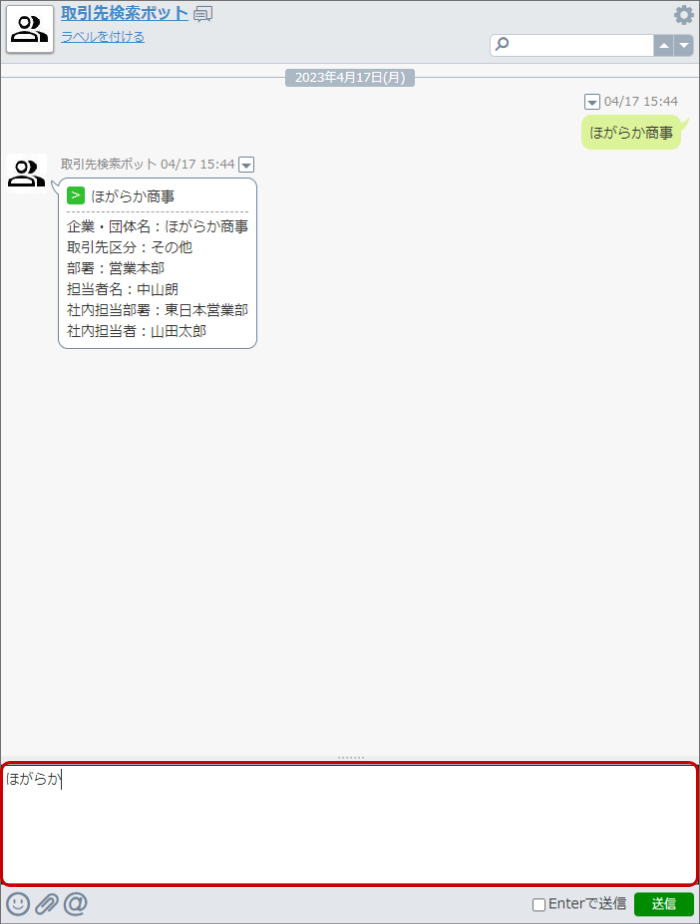Attach a file with paperclip icon
Viewport: 700px width, 924px height.
47,903
